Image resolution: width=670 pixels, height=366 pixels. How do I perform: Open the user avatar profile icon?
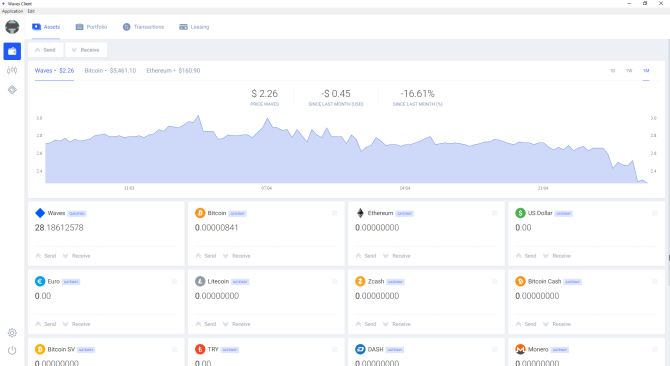coord(12,27)
